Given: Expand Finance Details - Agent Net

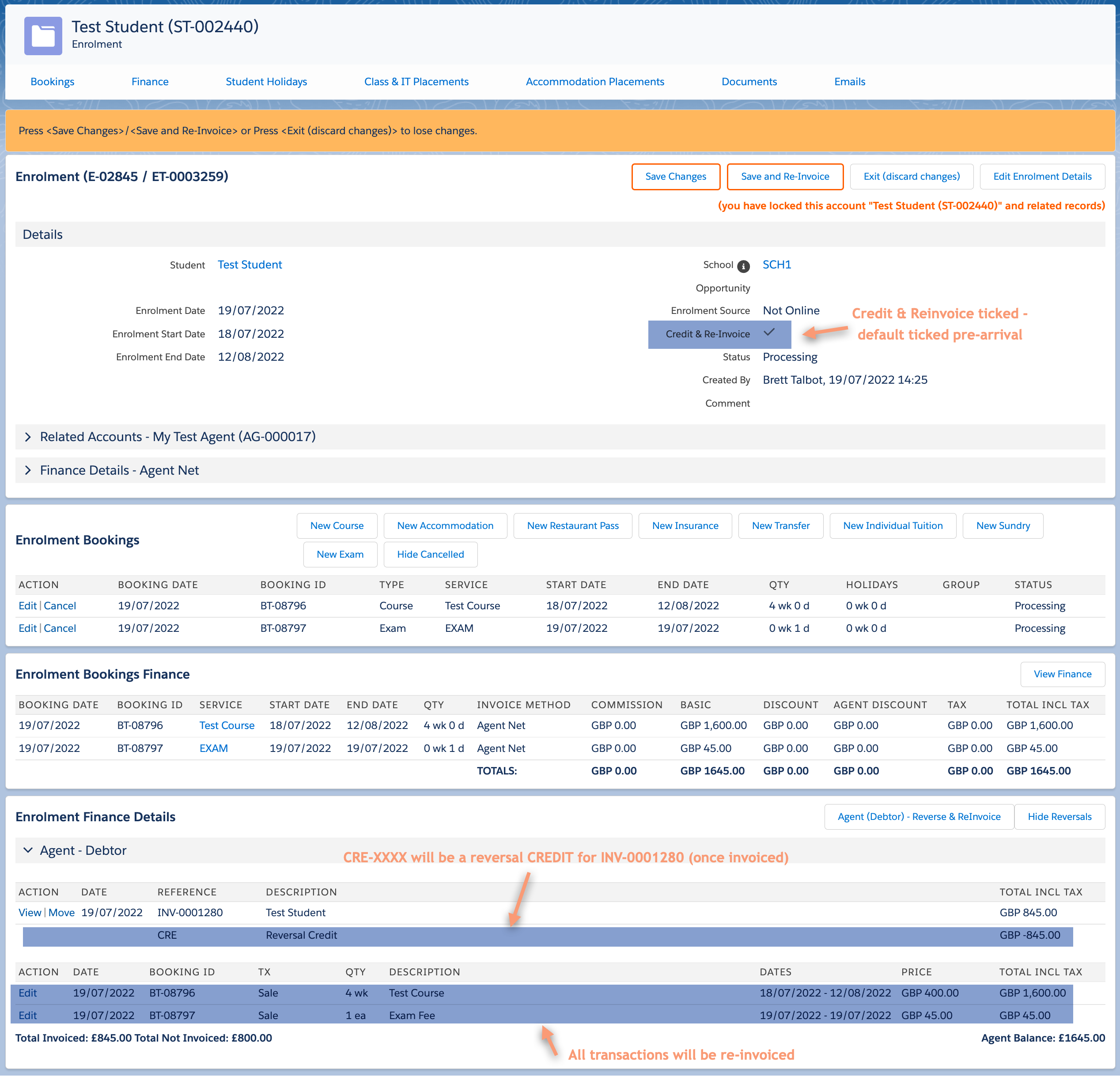Looking at the screenshot, I should 28,471.
